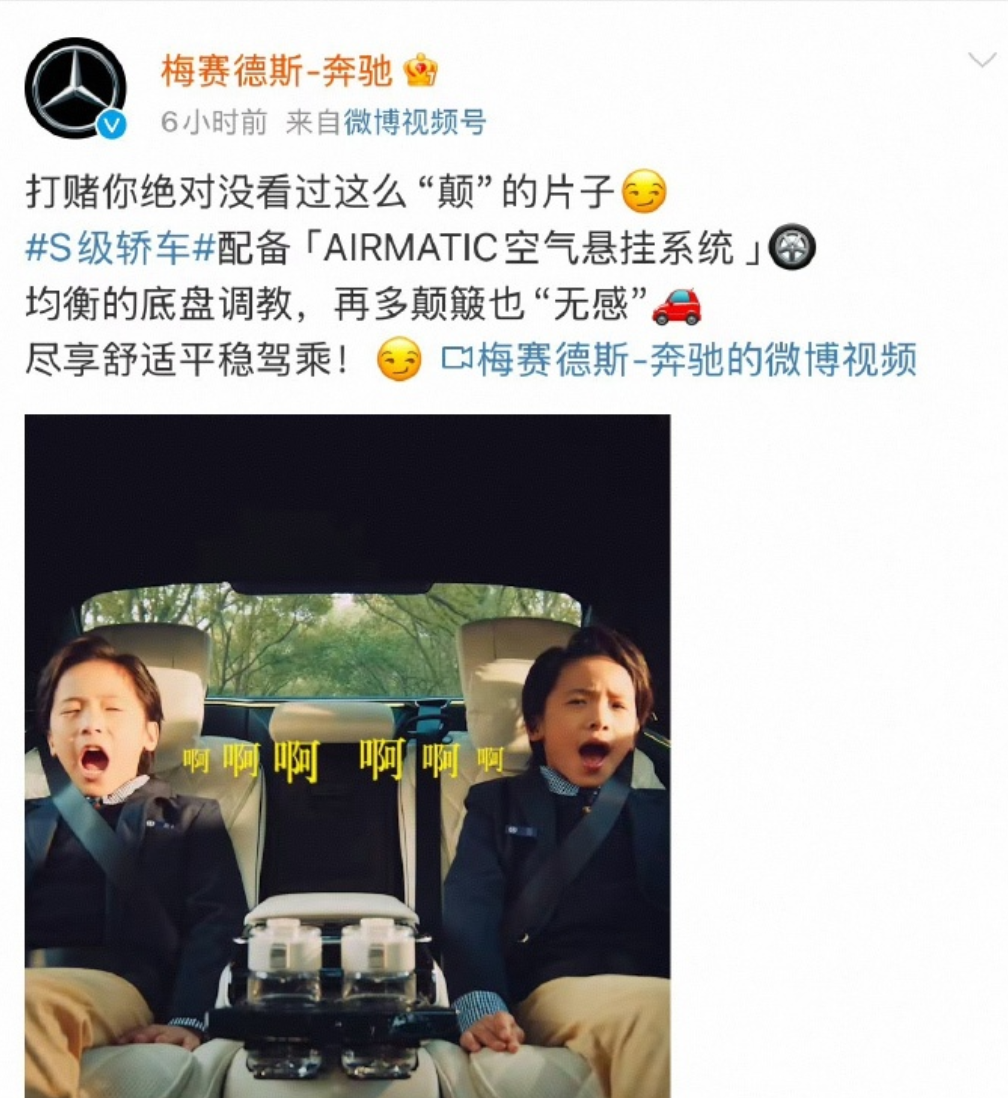Screen dimensions: 1008x1098
Task: Open the 微博视频号 source link
Action: (x=415, y=122)
